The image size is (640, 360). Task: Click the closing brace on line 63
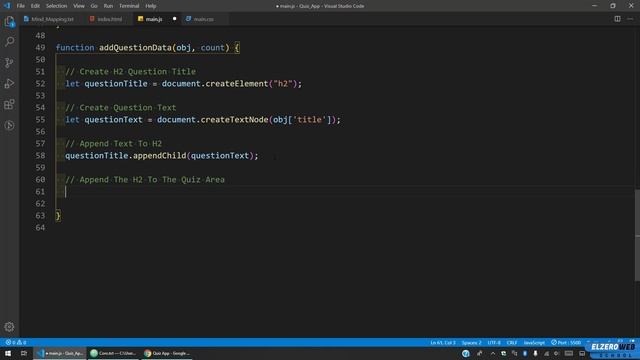click(x=58, y=216)
